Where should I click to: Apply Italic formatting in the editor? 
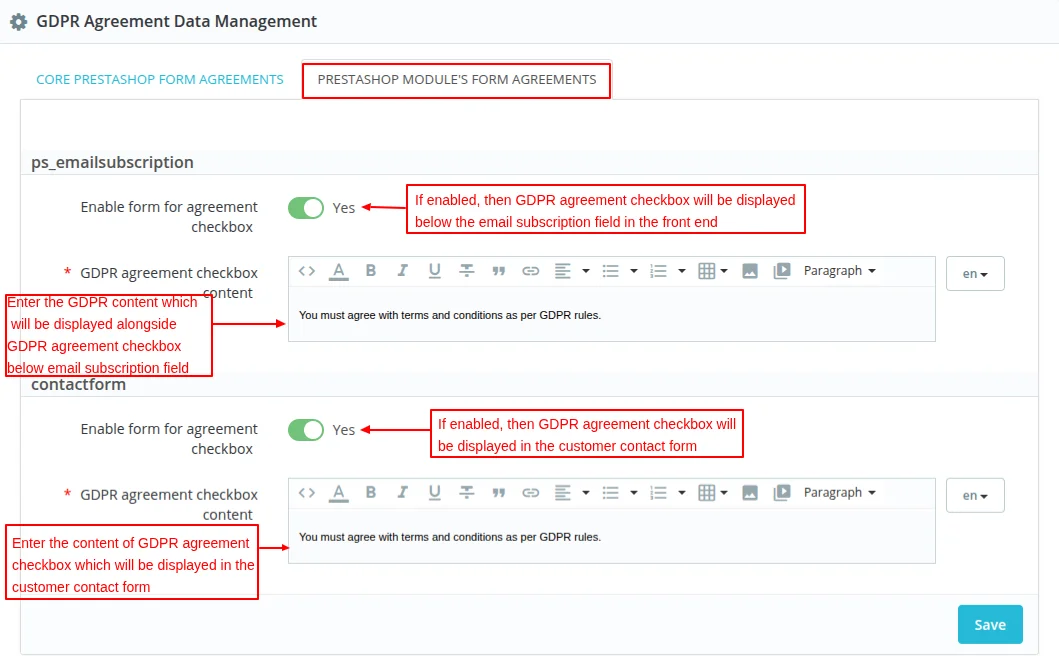(x=401, y=271)
